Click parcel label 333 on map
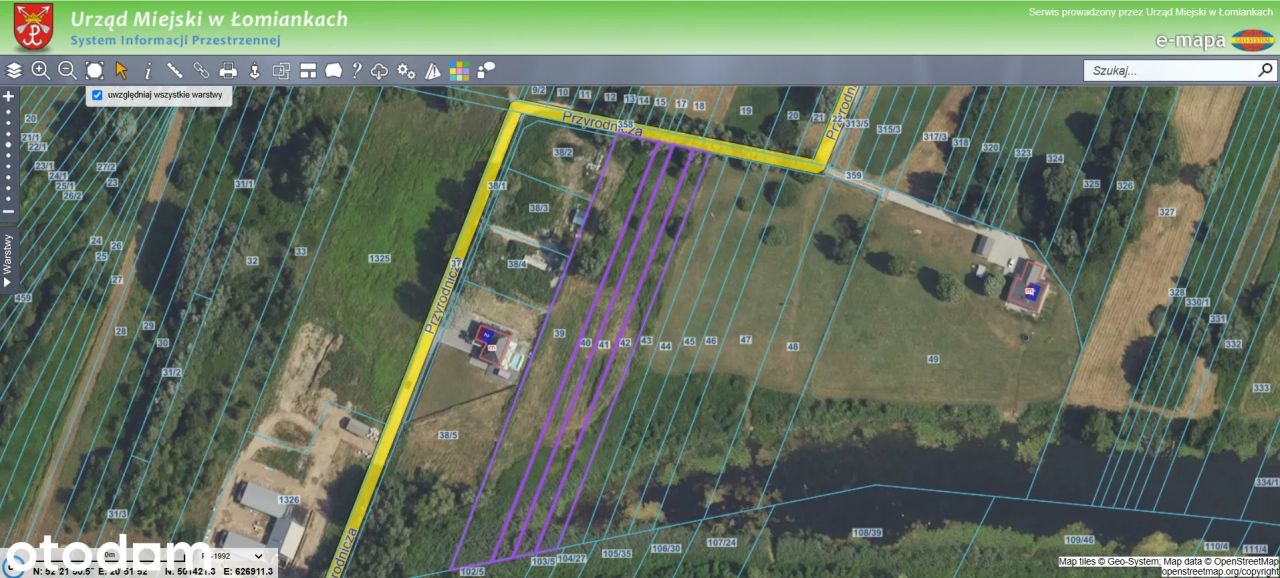This screenshot has width=1280, height=578. 1261,387
